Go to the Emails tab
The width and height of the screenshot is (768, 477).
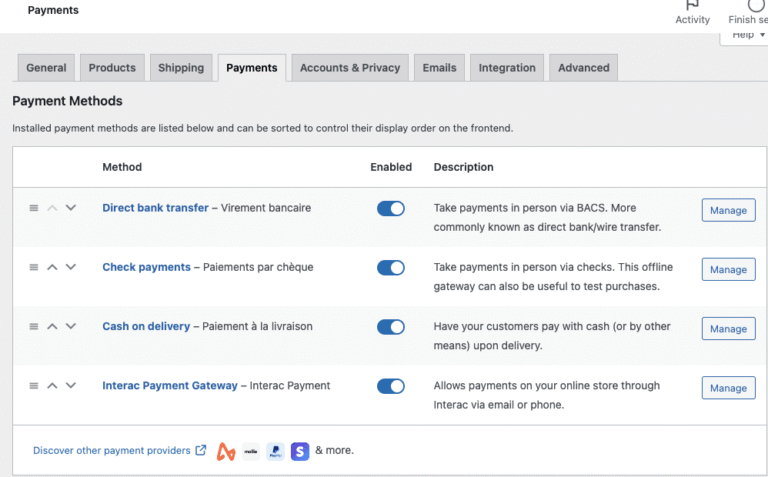click(439, 68)
